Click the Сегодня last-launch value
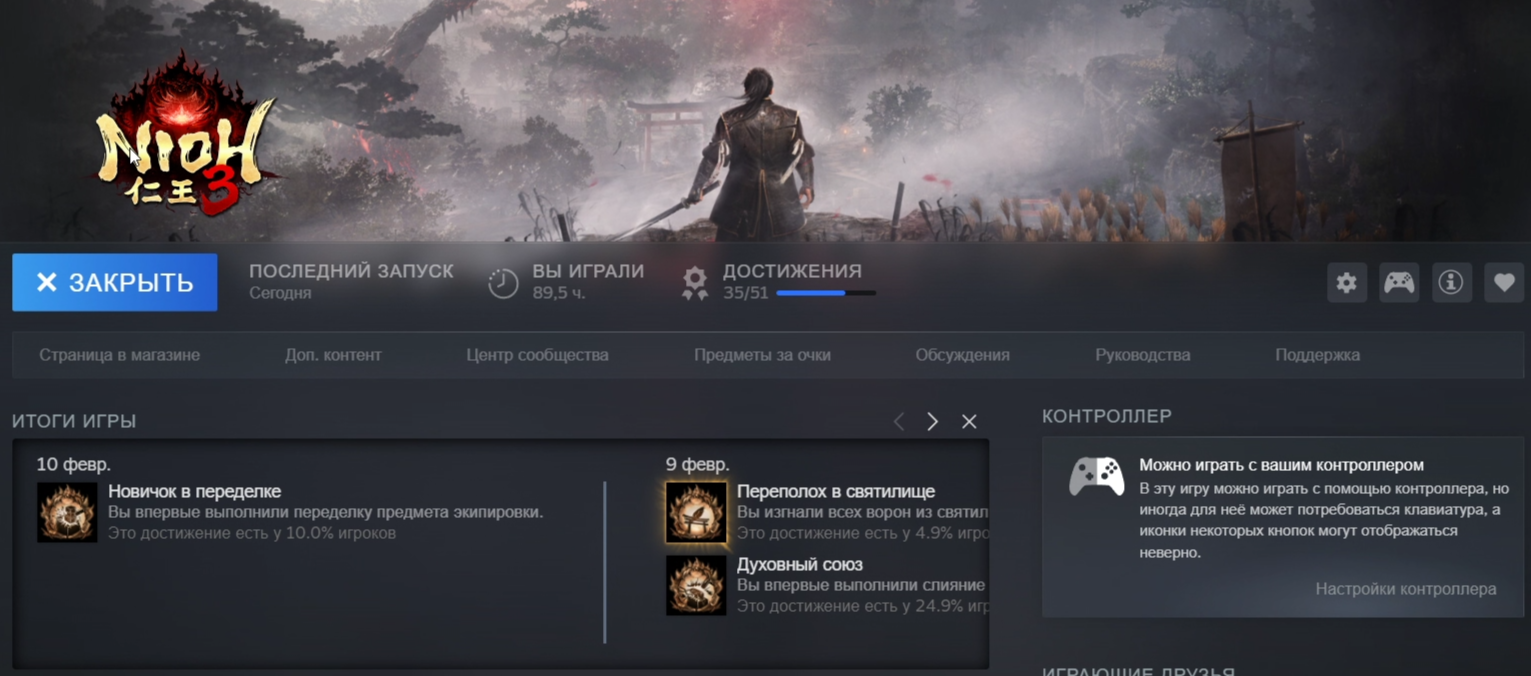The width and height of the screenshot is (1531, 676). point(280,293)
